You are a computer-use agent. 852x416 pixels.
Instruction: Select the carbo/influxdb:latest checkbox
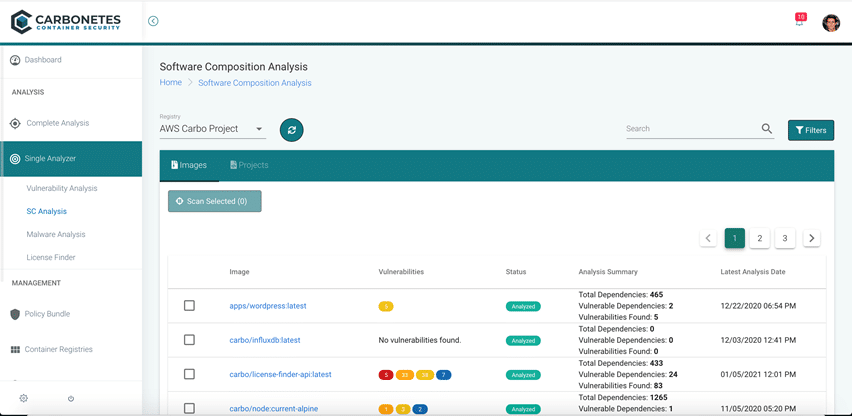pos(189,340)
